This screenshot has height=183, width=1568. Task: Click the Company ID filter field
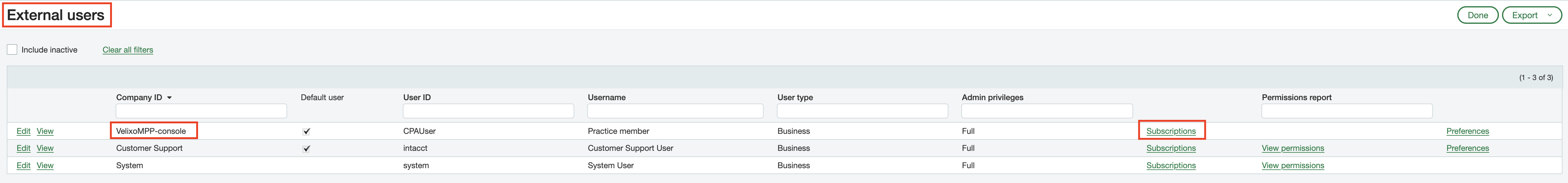point(201,111)
